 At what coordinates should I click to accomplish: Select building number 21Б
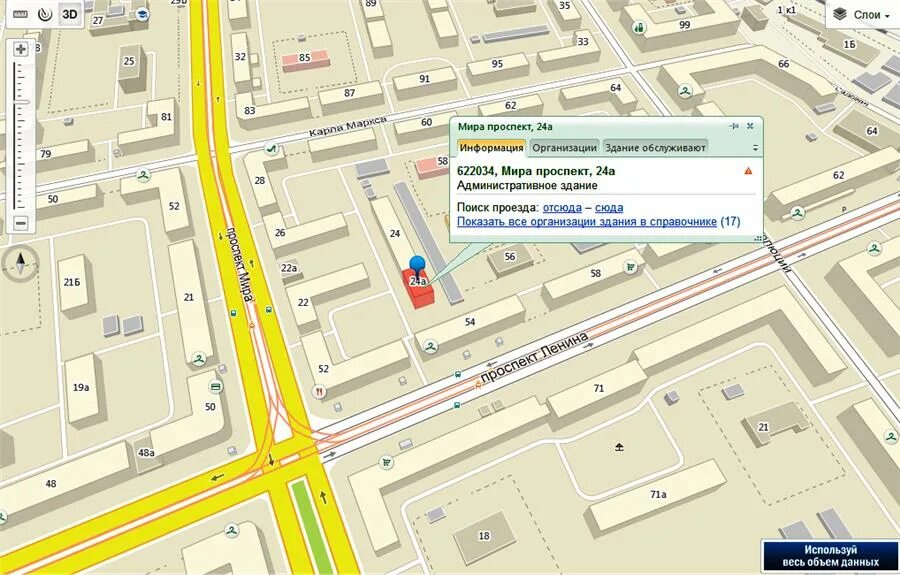tap(72, 282)
